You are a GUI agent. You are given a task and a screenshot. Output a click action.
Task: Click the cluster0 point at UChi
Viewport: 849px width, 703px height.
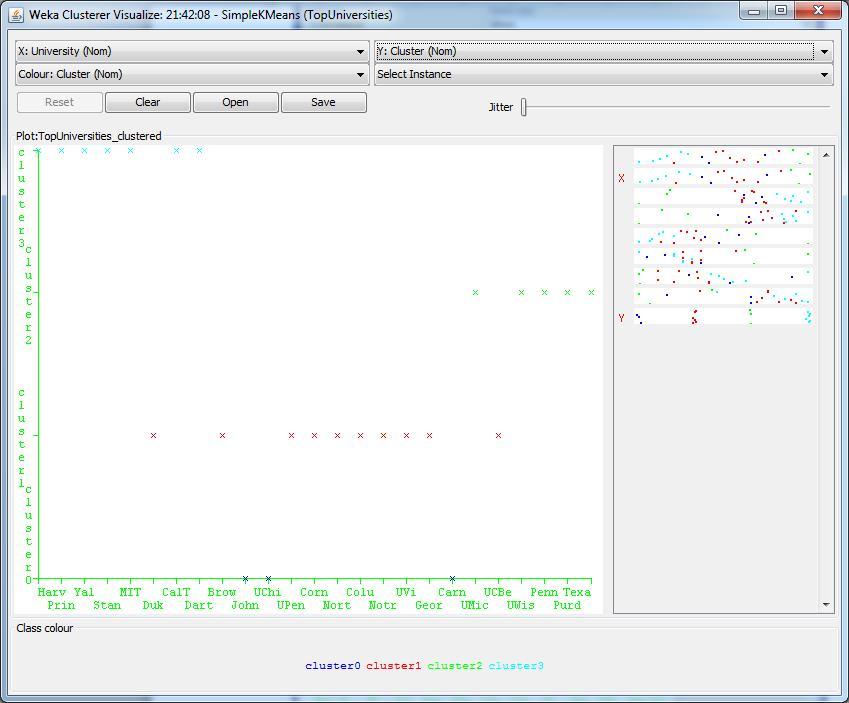(x=269, y=579)
